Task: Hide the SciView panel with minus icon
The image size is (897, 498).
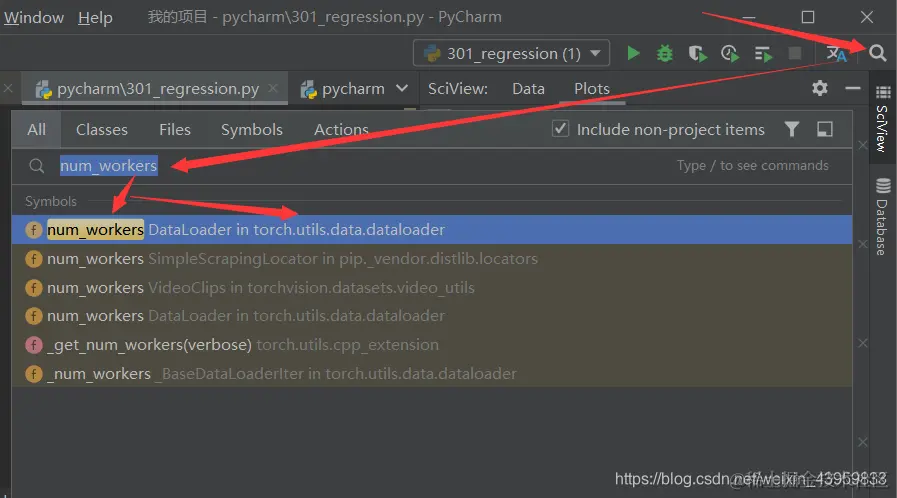Action: click(852, 88)
